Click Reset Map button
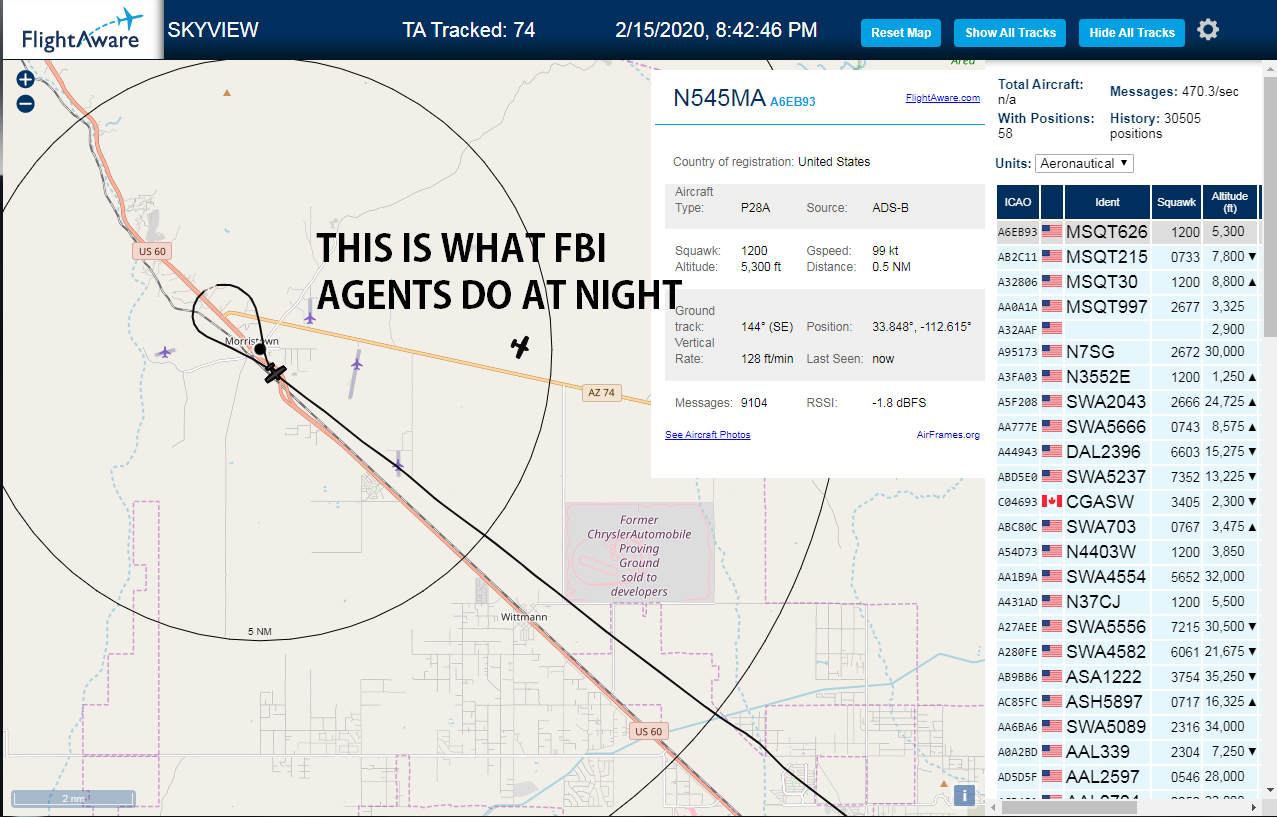1277x817 pixels. click(901, 32)
